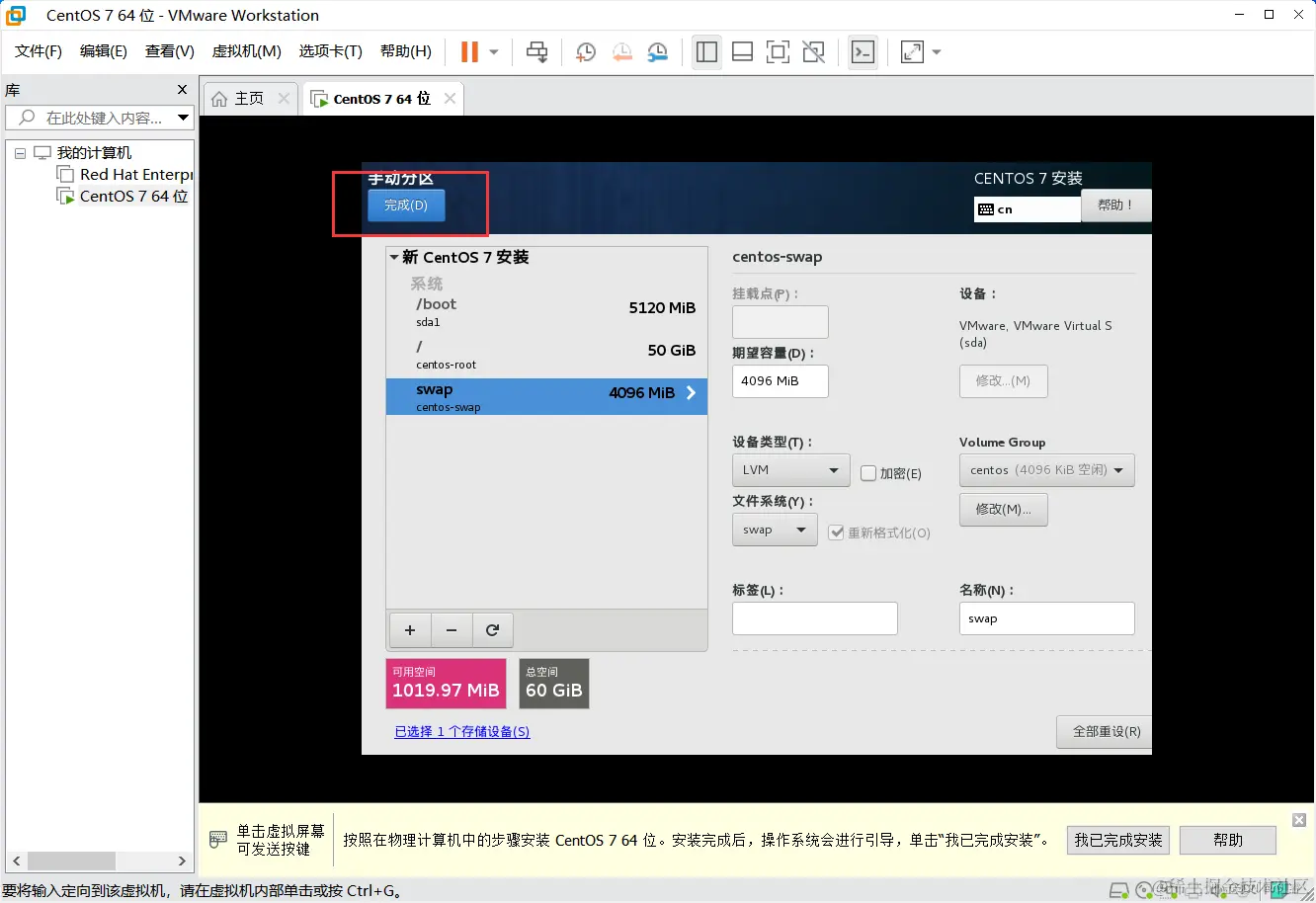Click the keyboard icon in hint bar
The height and width of the screenshot is (903, 1316).
(x=218, y=841)
